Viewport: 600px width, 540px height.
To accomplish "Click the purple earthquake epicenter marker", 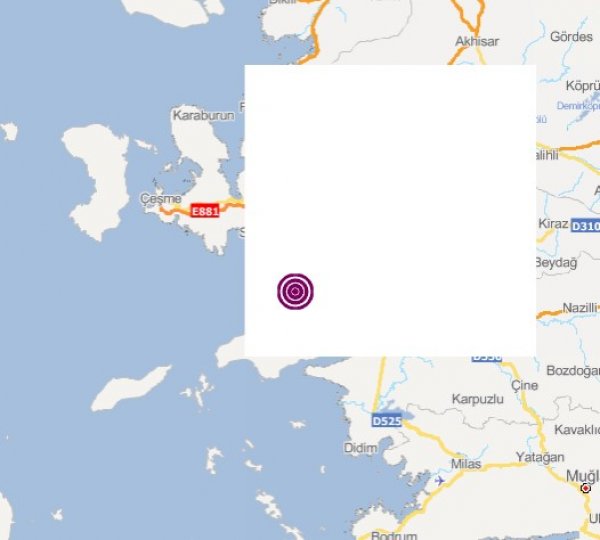I will [x=295, y=291].
